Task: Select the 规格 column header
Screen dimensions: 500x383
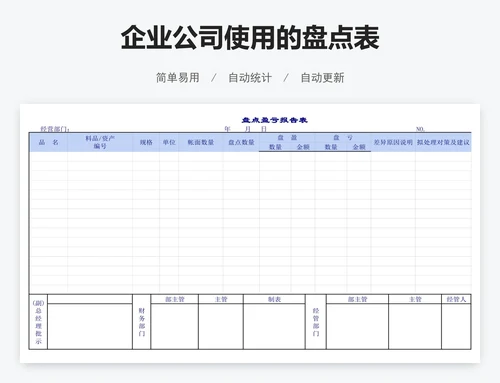Action: [x=146, y=142]
